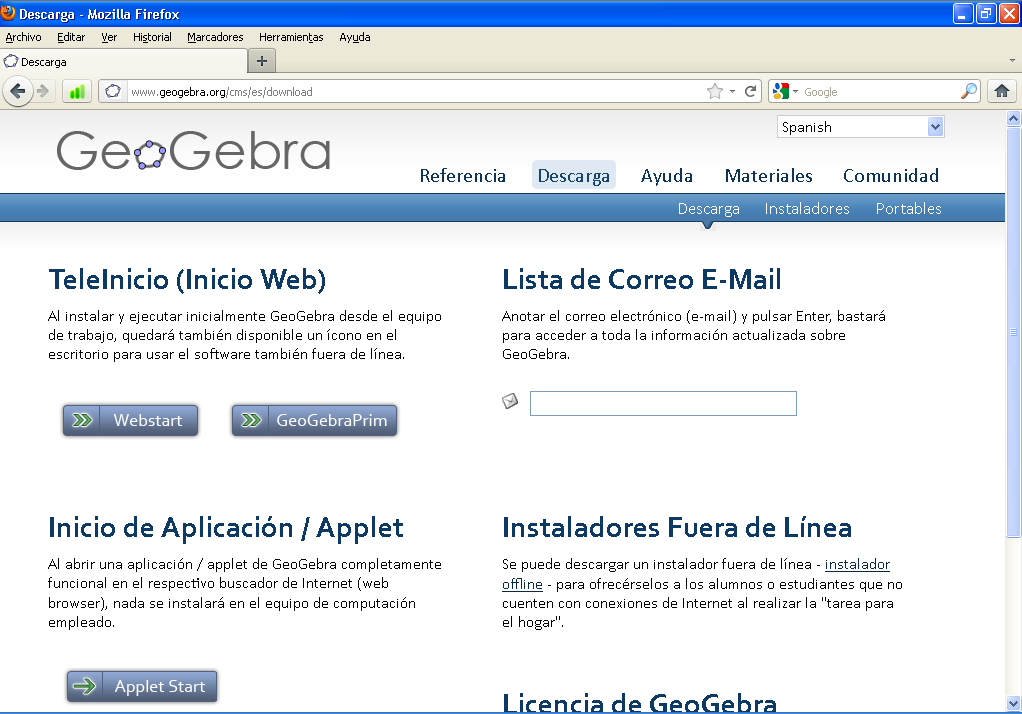
Task: Go to the Firefox home page icon
Action: pyautogui.click(x=1001, y=91)
